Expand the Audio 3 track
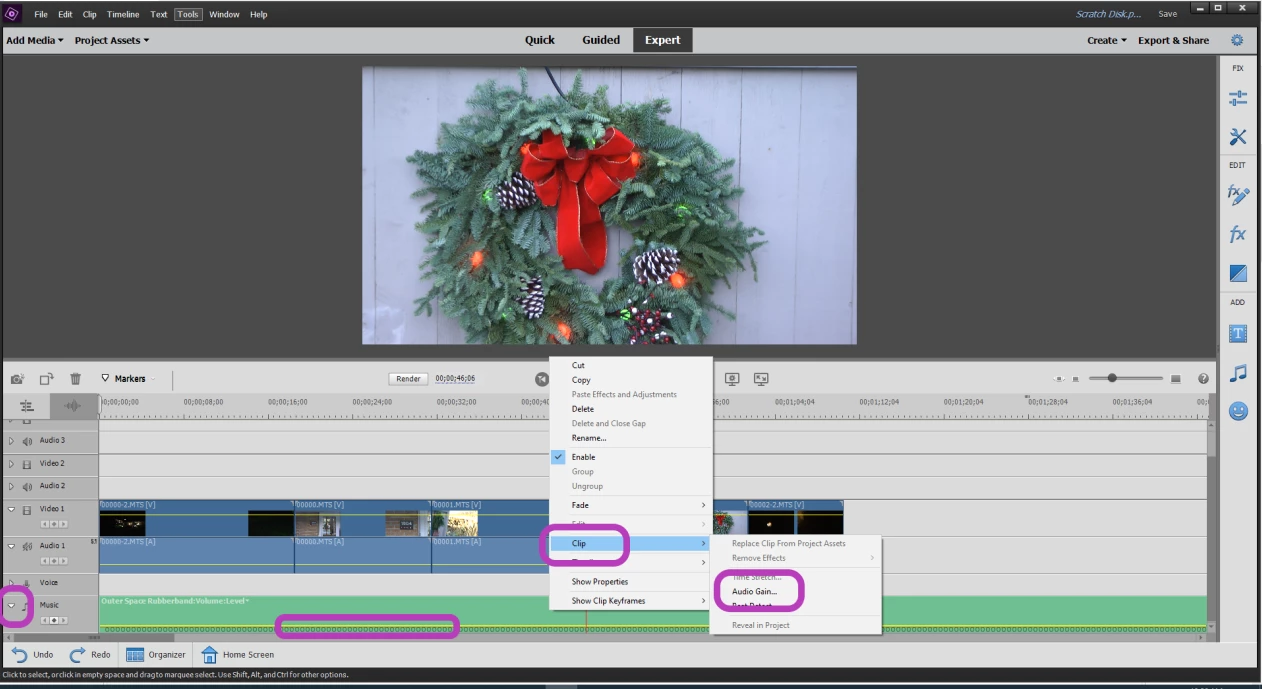 coord(11,440)
